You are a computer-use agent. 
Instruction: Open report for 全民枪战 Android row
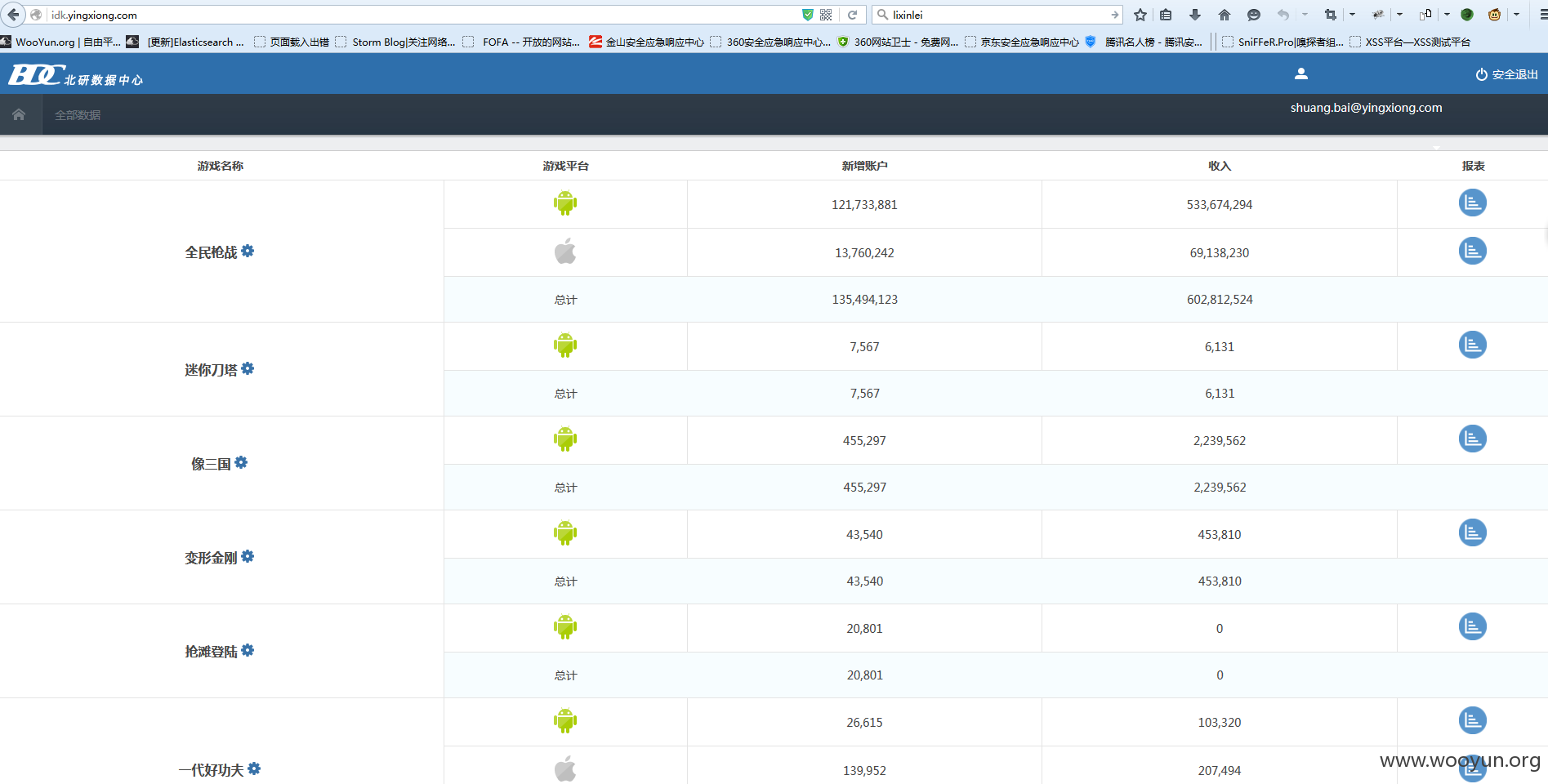(1472, 203)
